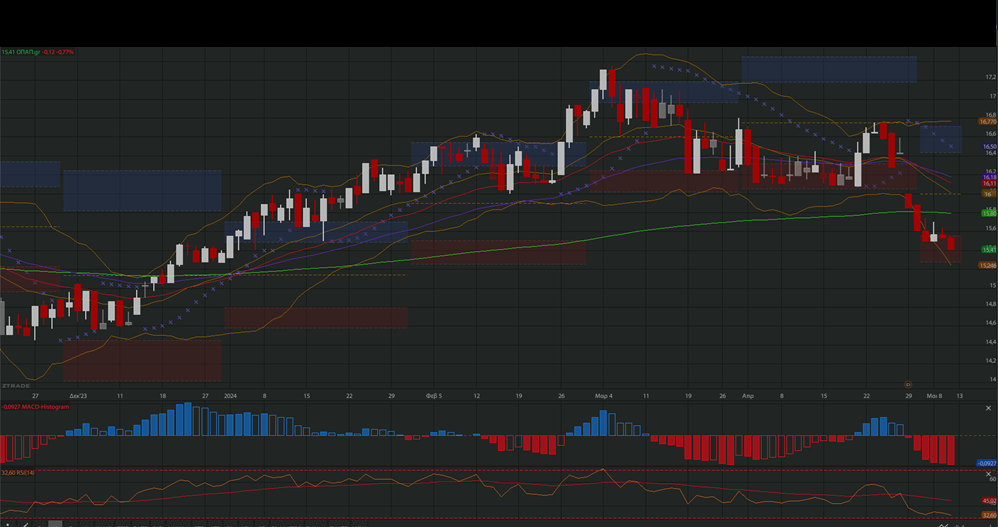Click the green 15,41 last price tag
The image size is (998, 527).
click(x=989, y=250)
